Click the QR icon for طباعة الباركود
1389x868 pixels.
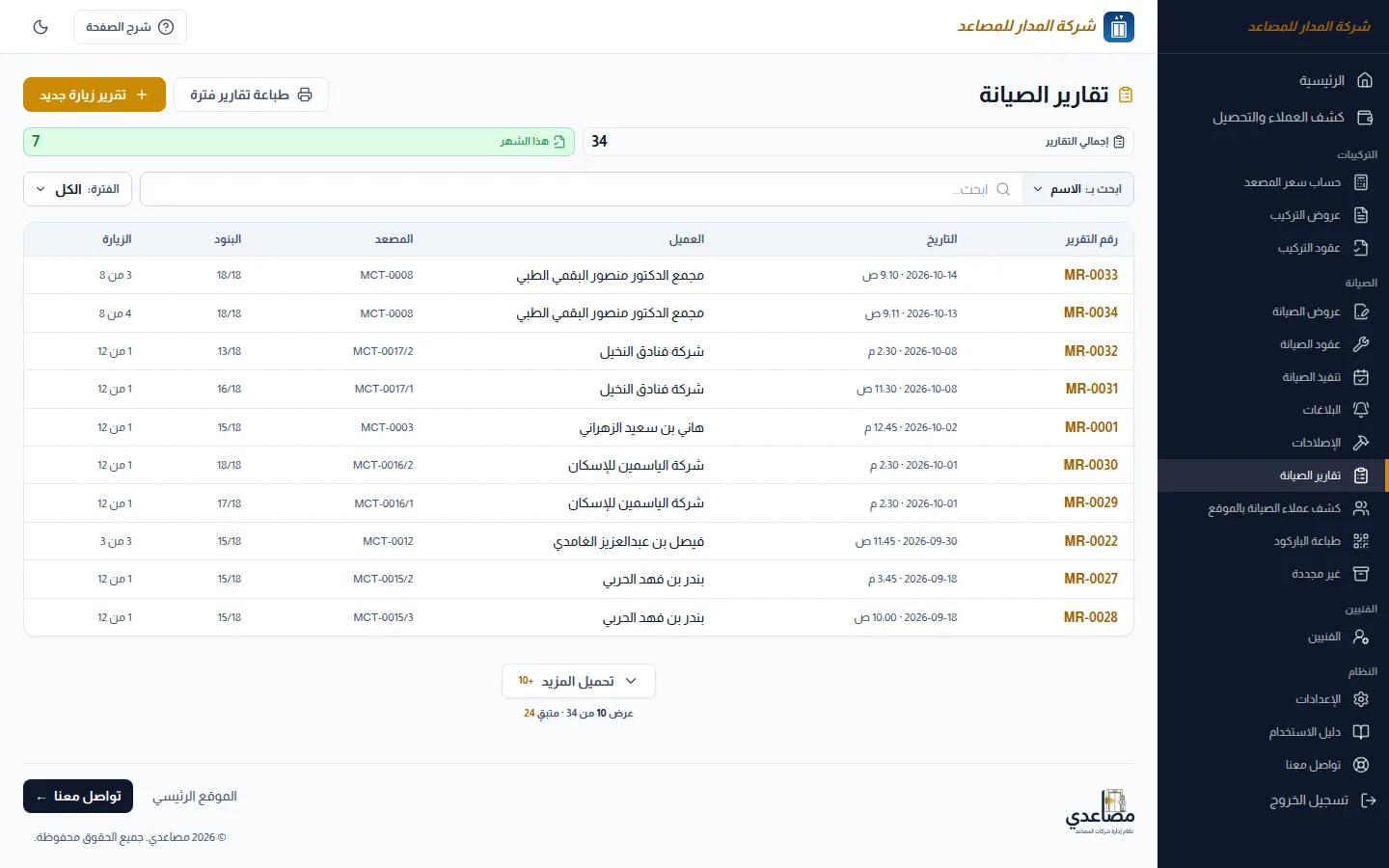pos(1361,541)
